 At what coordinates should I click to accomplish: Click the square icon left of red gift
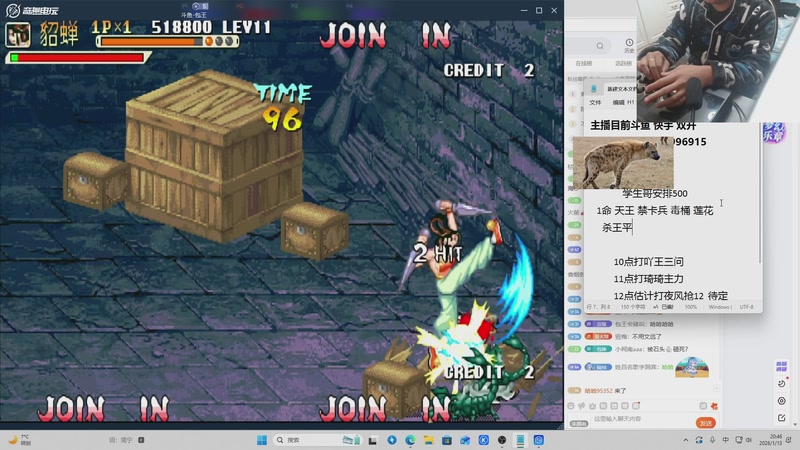(x=703, y=406)
